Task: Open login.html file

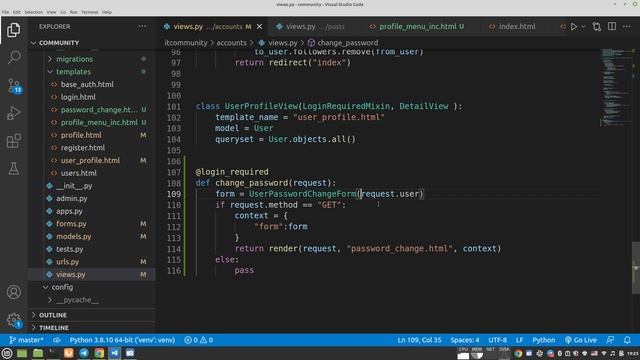Action: pos(92,97)
